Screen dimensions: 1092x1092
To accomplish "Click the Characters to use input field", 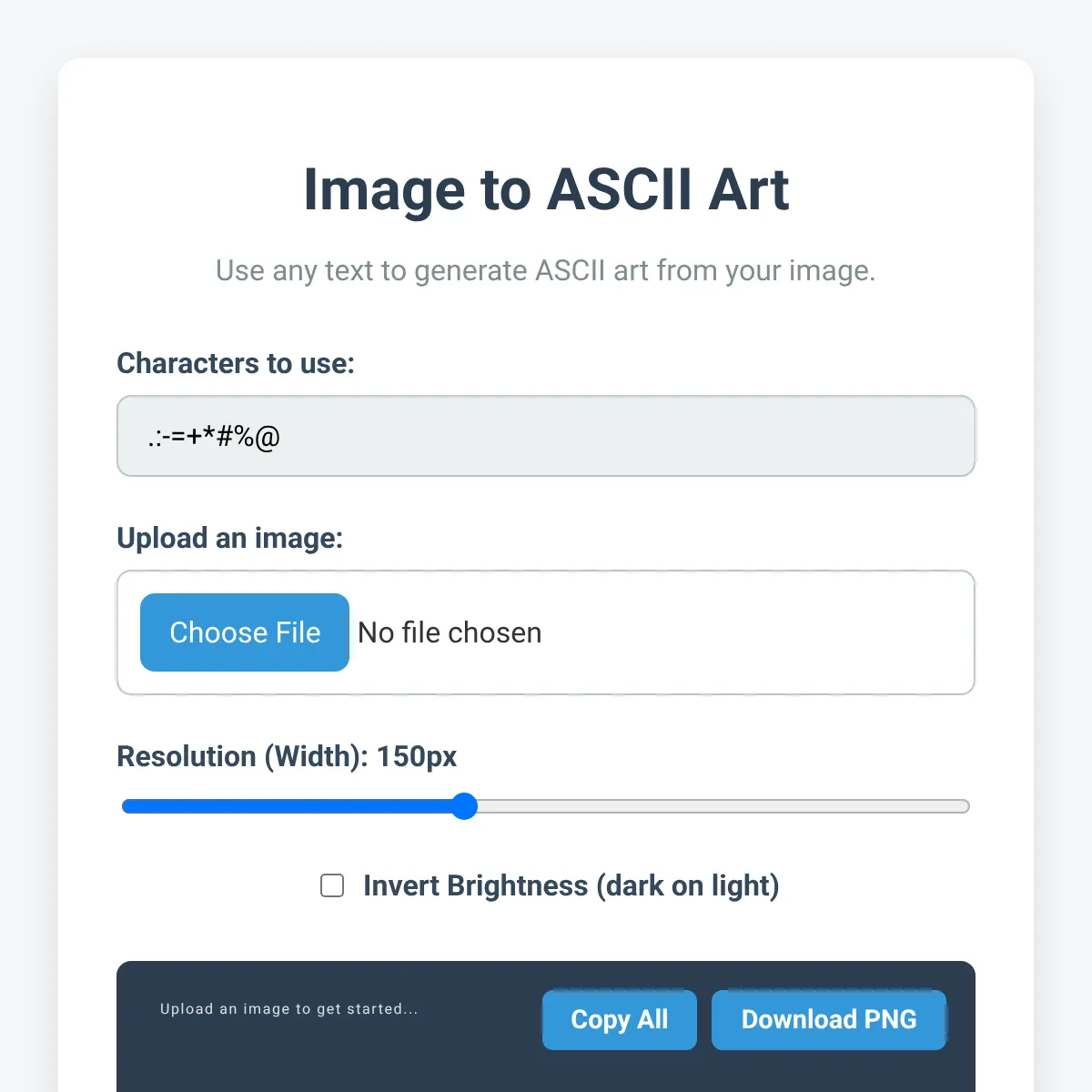I will (546, 436).
